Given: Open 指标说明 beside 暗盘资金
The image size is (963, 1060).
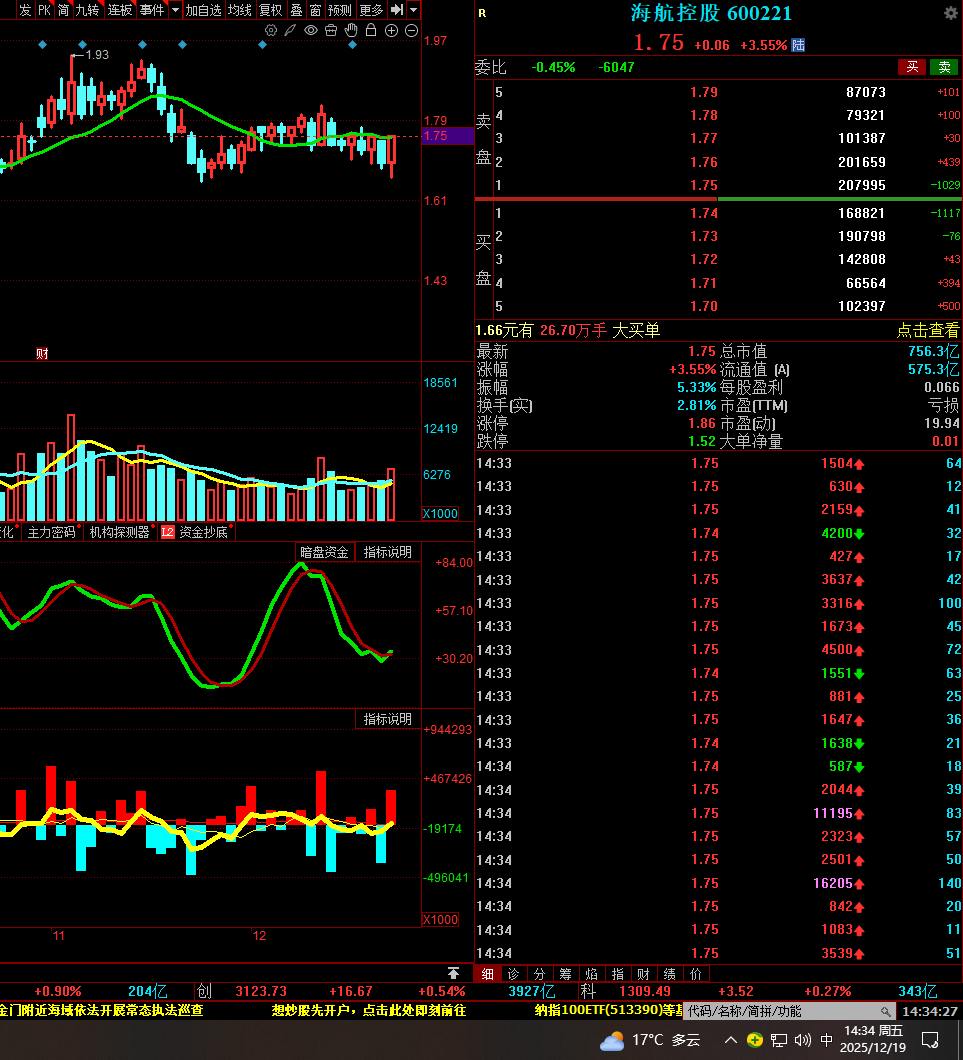Looking at the screenshot, I should click(x=388, y=552).
